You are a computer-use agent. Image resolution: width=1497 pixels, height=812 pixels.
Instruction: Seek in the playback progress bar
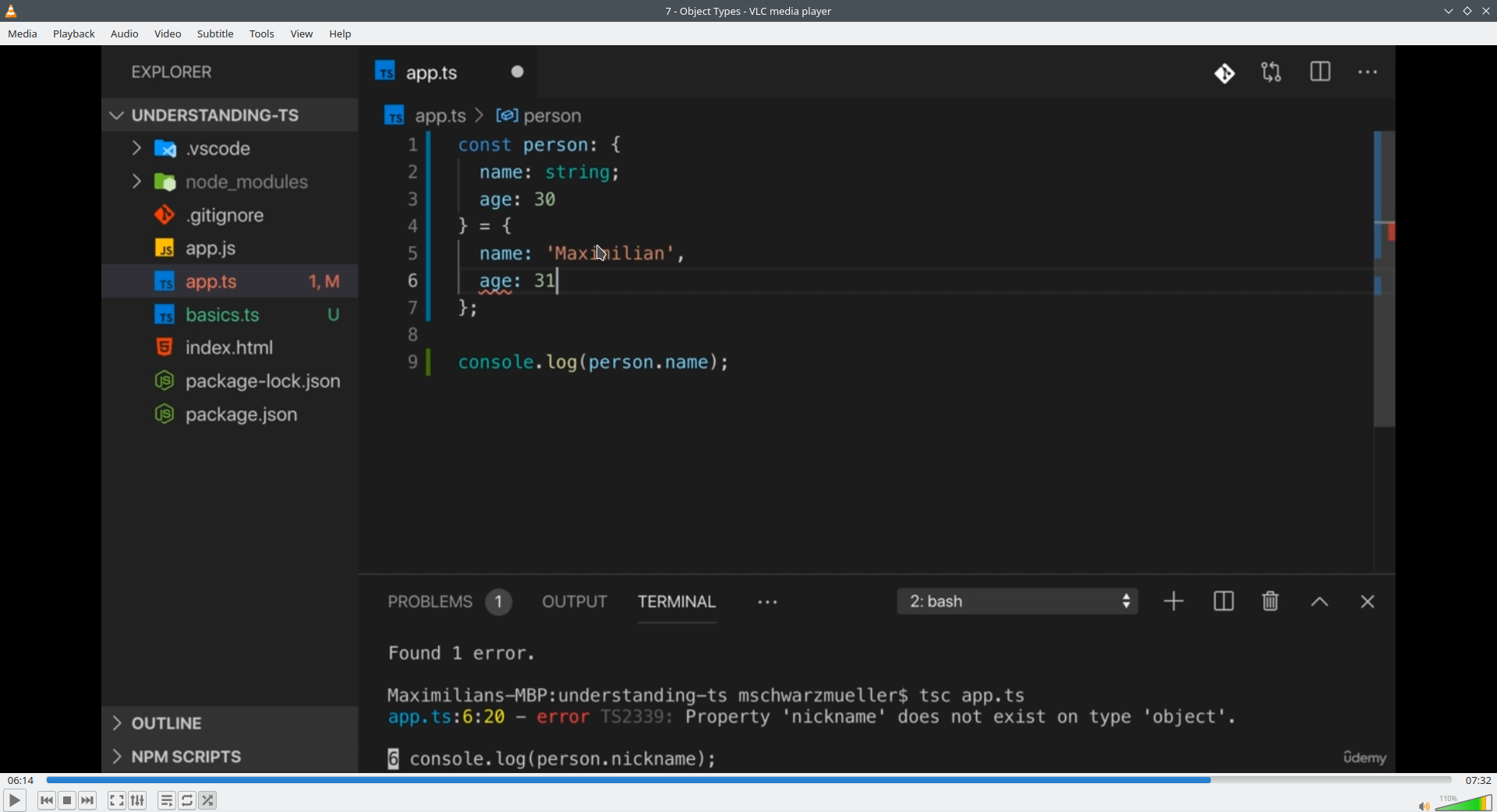tap(748, 780)
